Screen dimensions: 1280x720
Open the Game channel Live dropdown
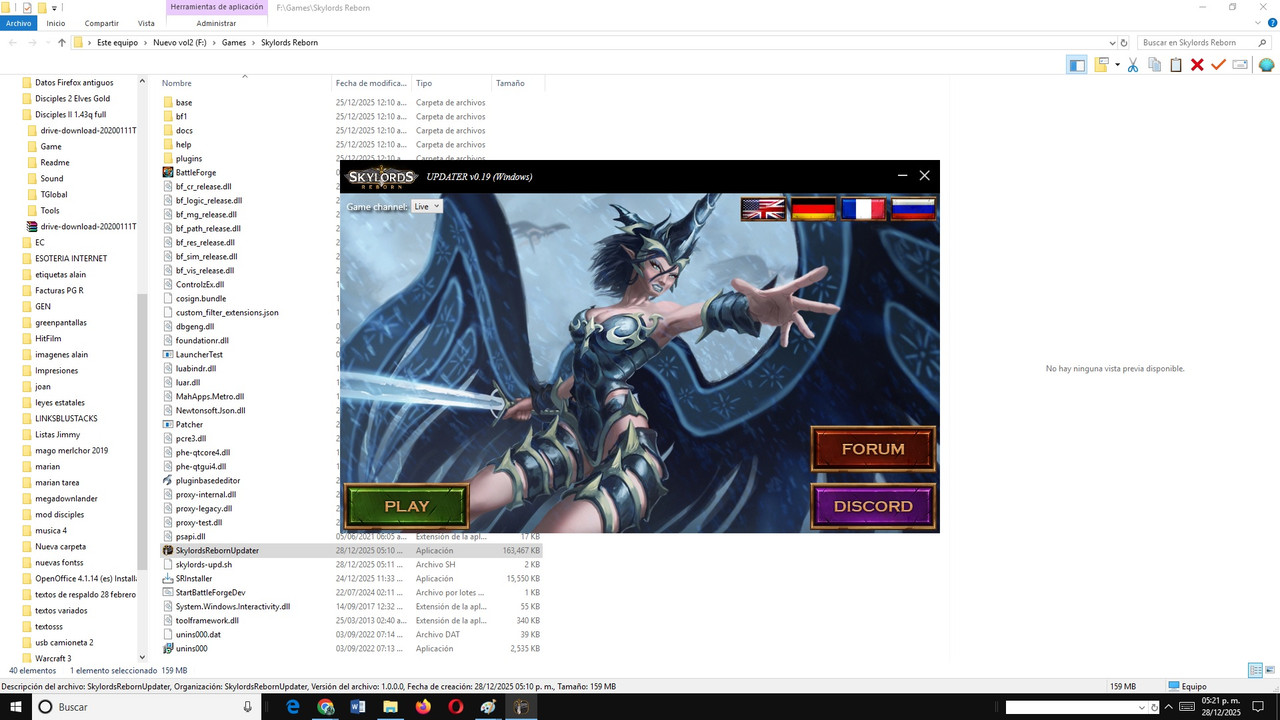coord(427,206)
